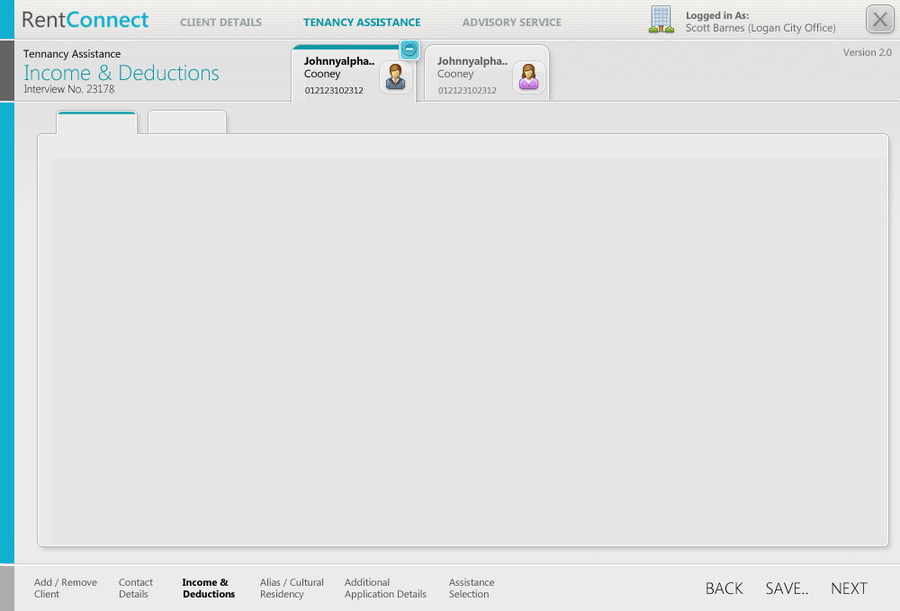Image resolution: width=900 pixels, height=611 pixels.
Task: Open the RentConnect home logo
Action: [83, 19]
